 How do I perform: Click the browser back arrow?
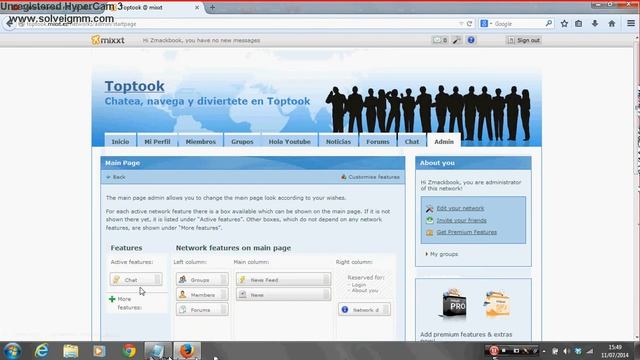(9, 24)
